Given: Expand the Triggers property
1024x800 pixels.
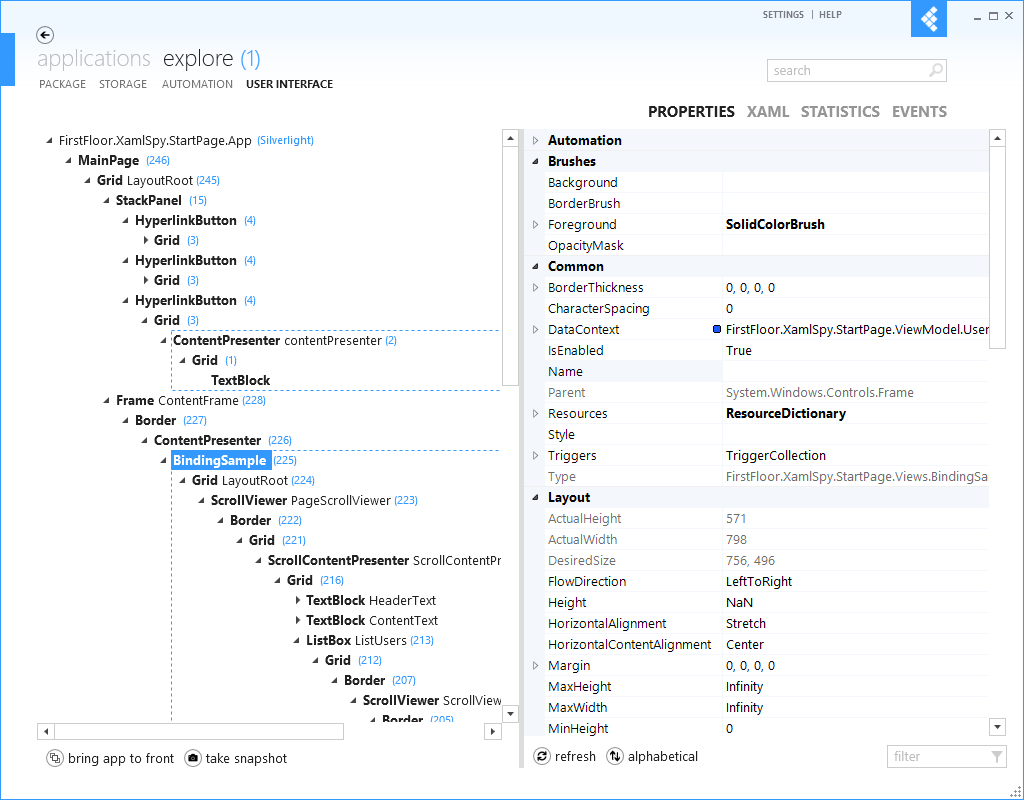Looking at the screenshot, I should click(x=536, y=456).
